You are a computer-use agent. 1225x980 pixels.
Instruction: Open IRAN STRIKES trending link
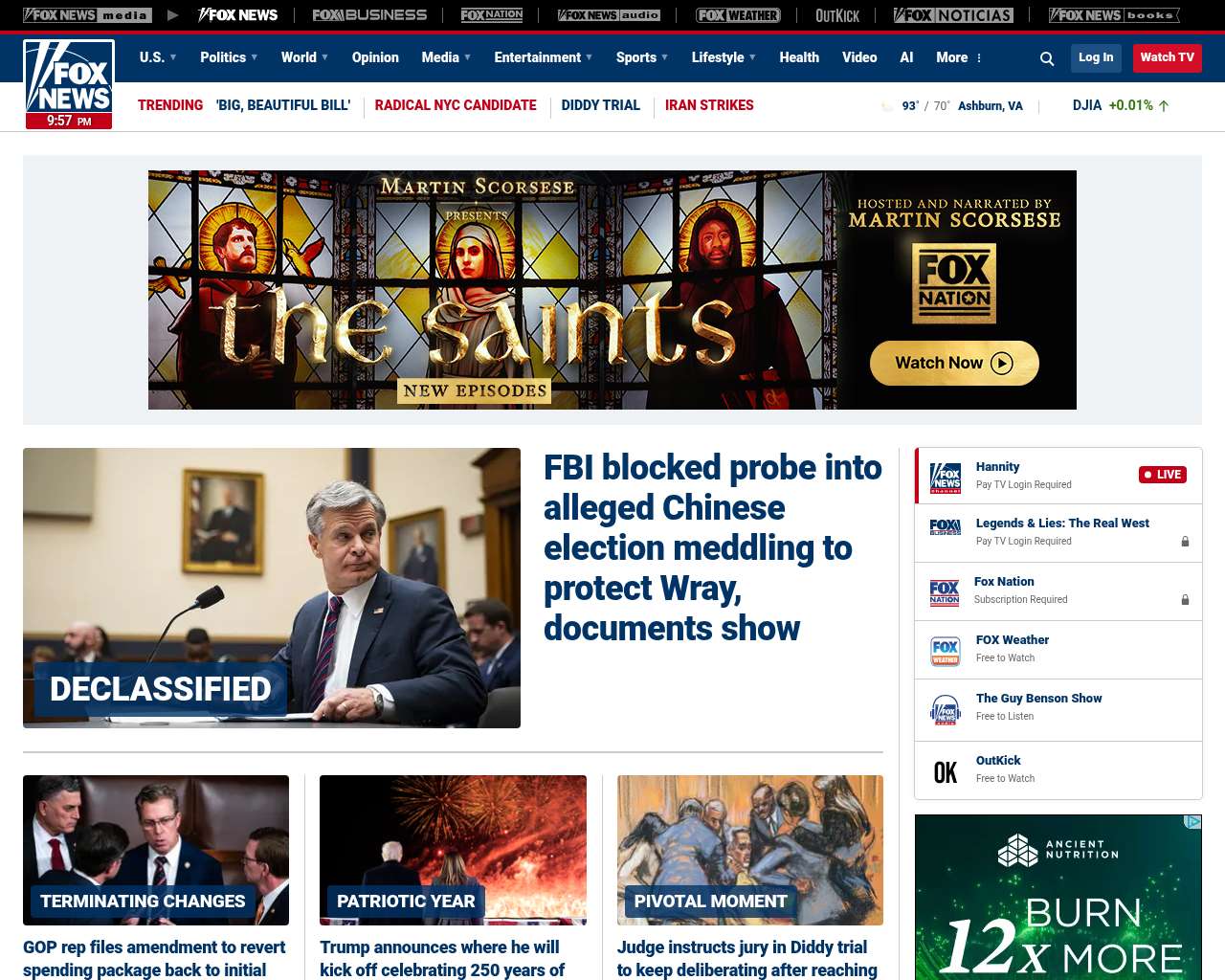709,105
